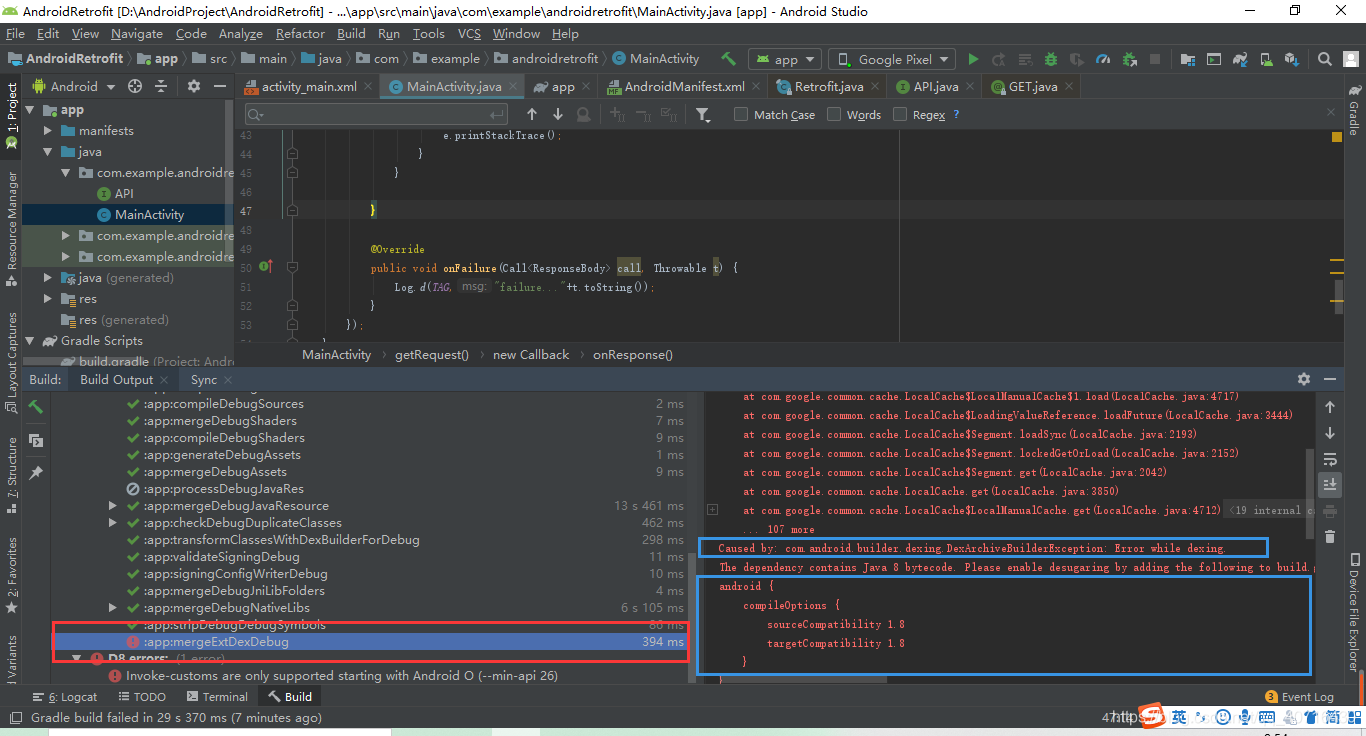Sync project with Gradle files elephant icon

click(x=1240, y=59)
